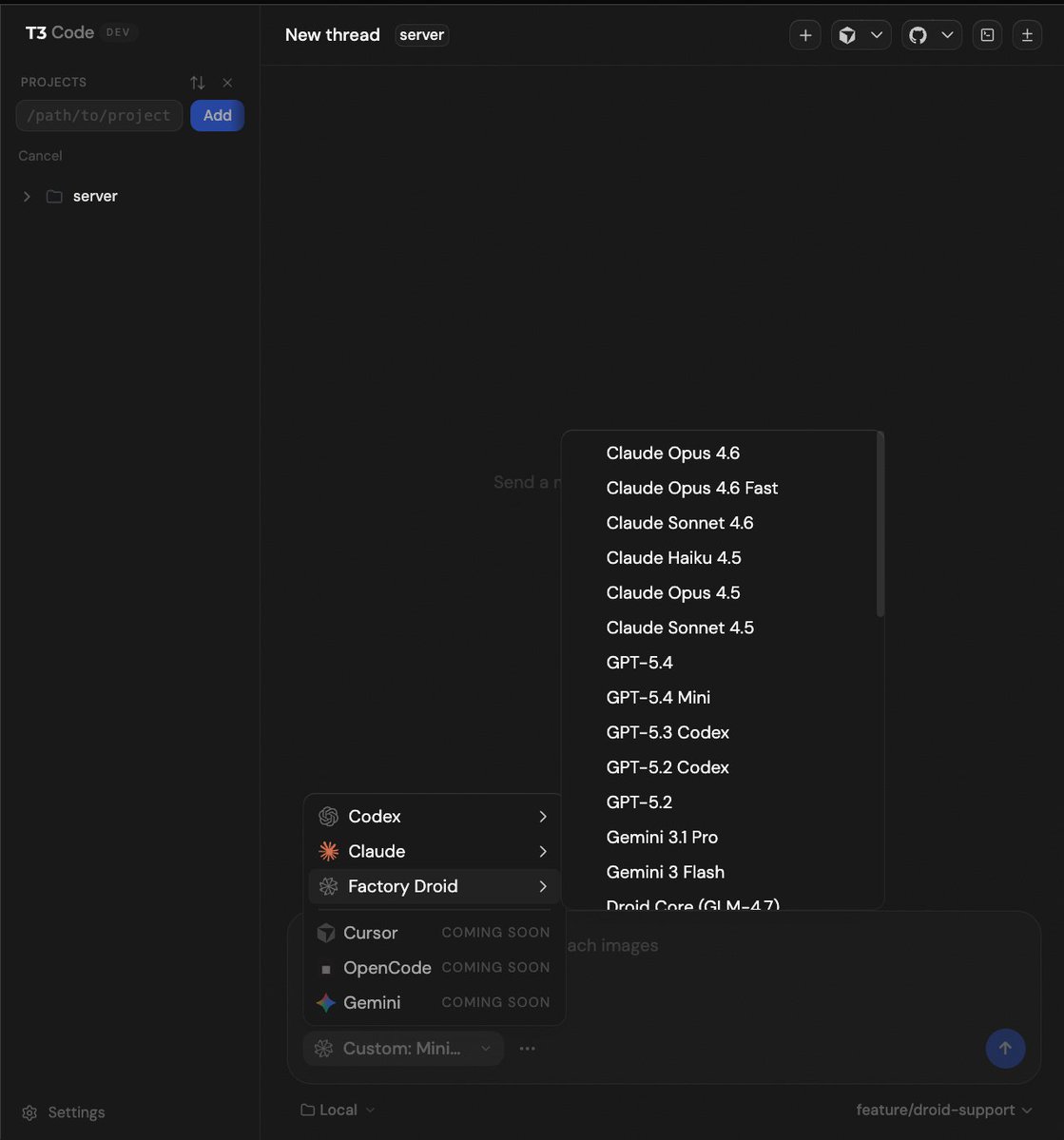This screenshot has width=1064, height=1140.
Task: Select Factory Droid in provider menu
Action: 434,886
